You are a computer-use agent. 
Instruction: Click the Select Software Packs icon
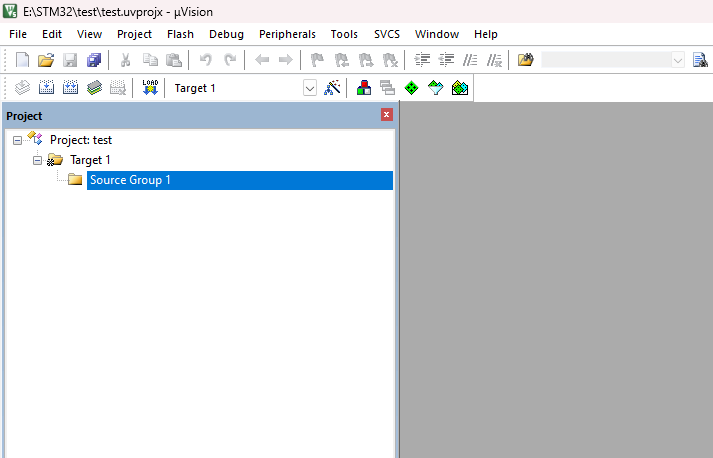tap(435, 88)
